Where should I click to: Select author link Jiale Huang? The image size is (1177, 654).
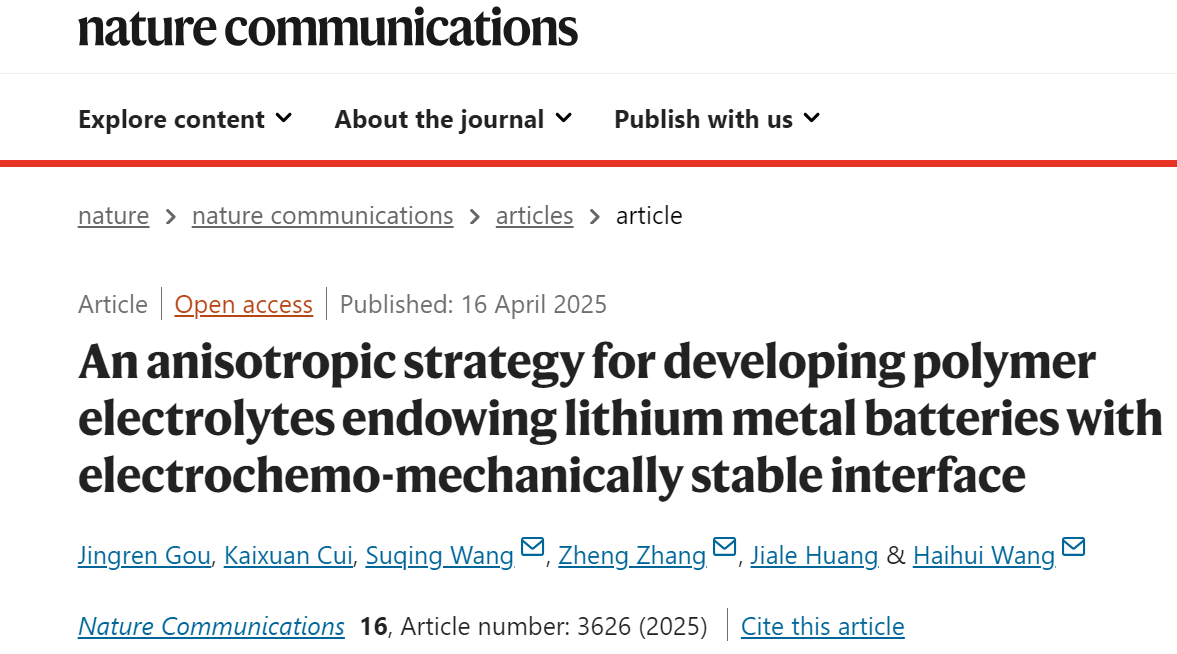(814, 556)
